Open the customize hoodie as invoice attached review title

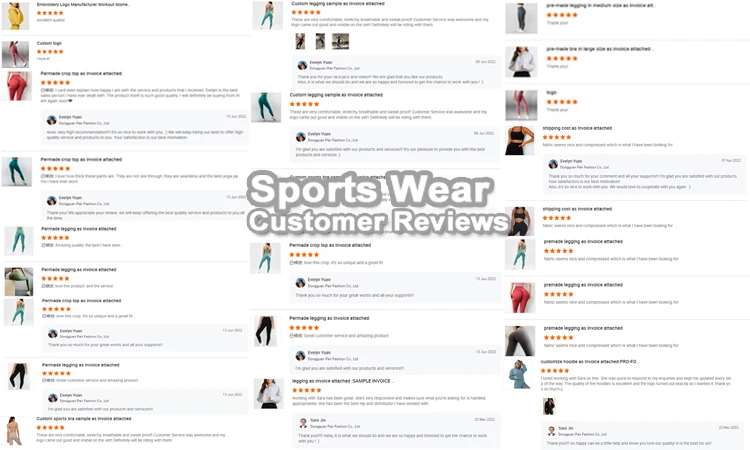589,362
